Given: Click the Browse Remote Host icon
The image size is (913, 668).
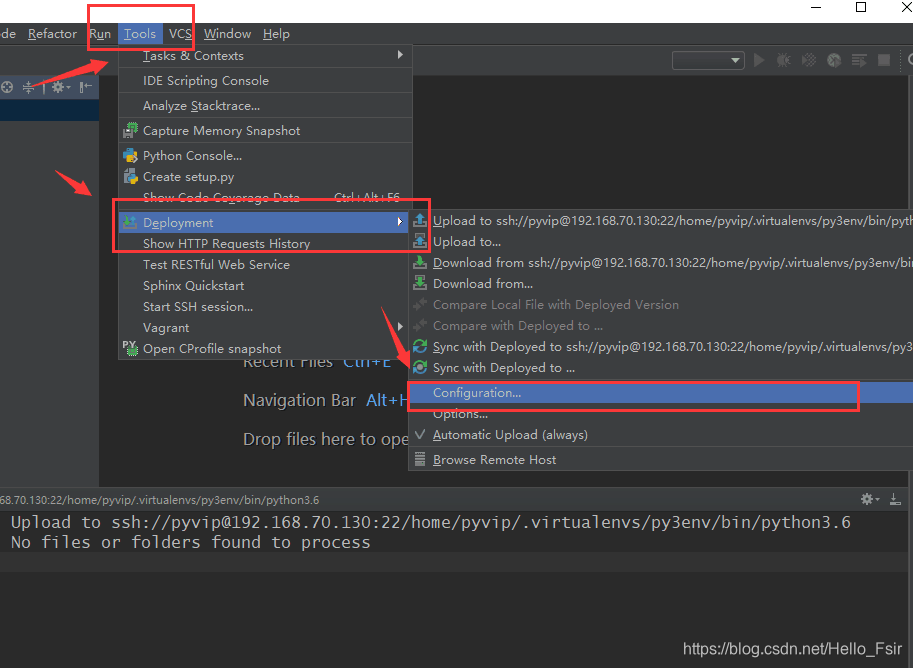Looking at the screenshot, I should point(420,460).
